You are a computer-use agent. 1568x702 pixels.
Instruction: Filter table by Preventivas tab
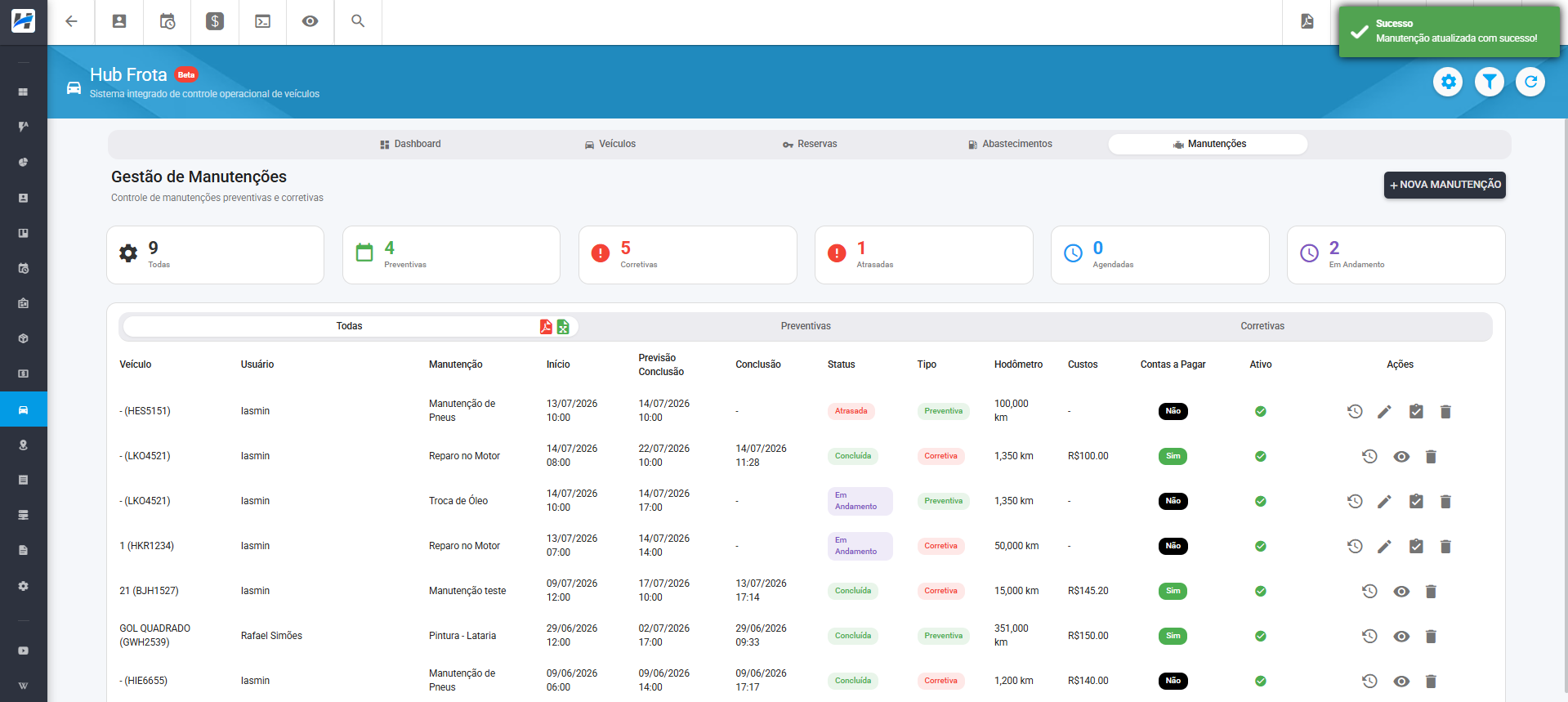click(x=806, y=326)
